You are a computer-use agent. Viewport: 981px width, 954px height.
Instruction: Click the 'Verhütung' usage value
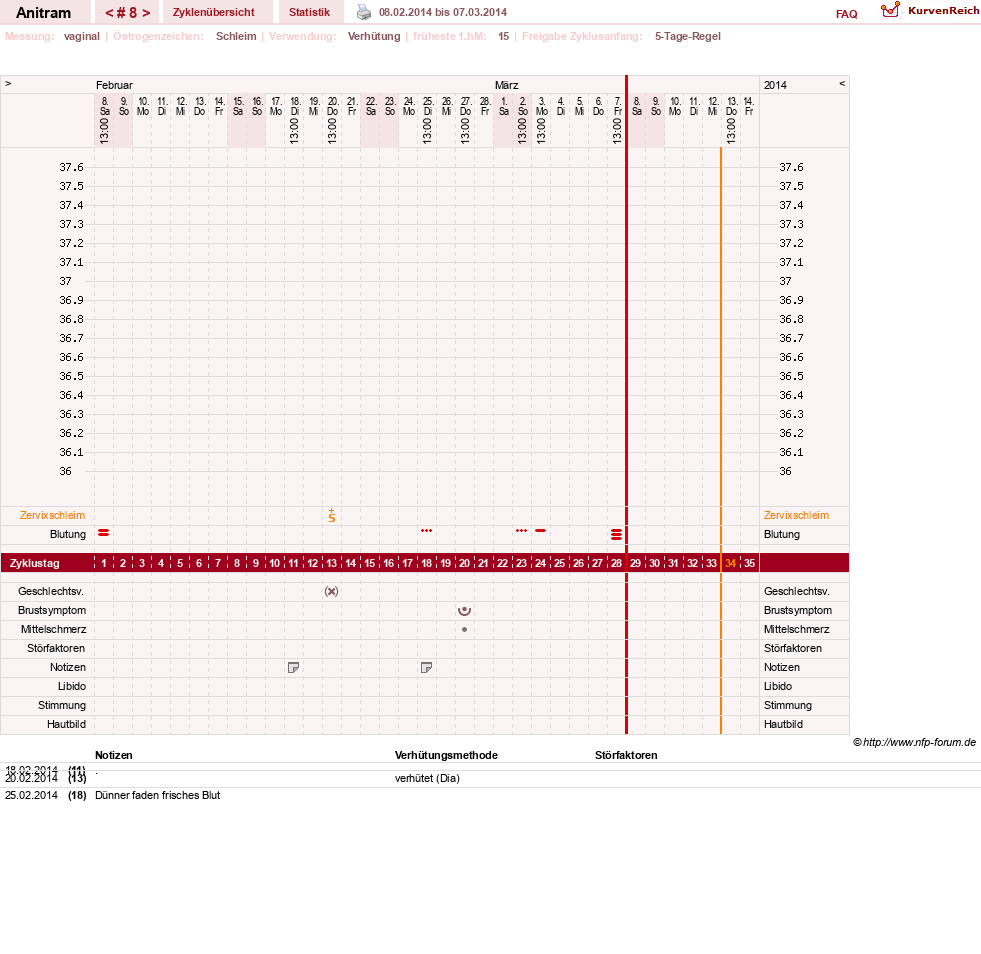pos(374,36)
